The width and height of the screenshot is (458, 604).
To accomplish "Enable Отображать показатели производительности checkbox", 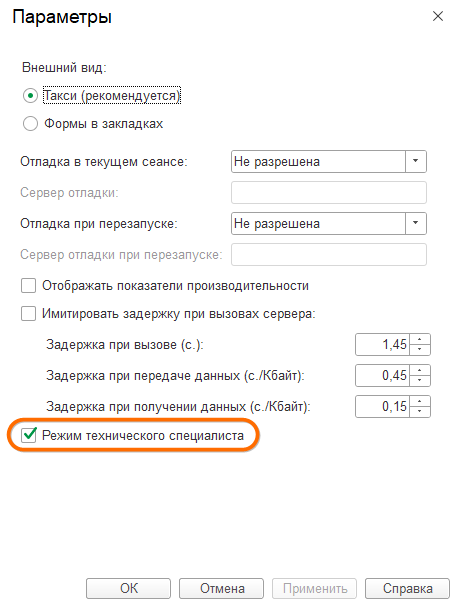I will click(29, 286).
